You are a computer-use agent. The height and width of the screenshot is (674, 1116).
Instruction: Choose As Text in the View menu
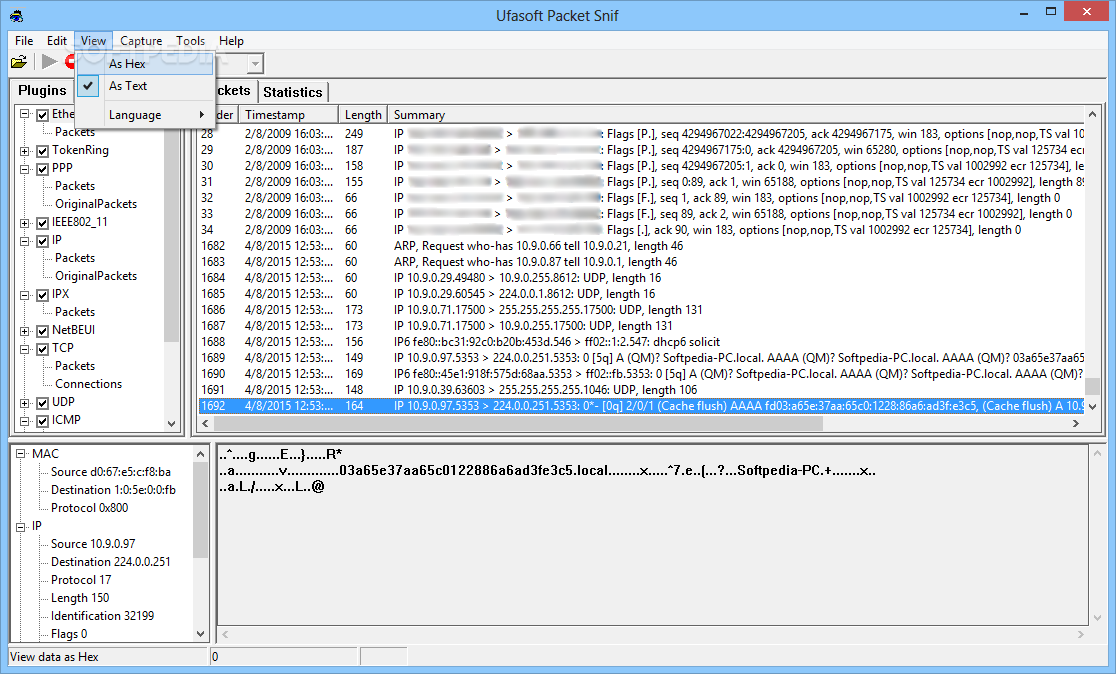tap(145, 86)
